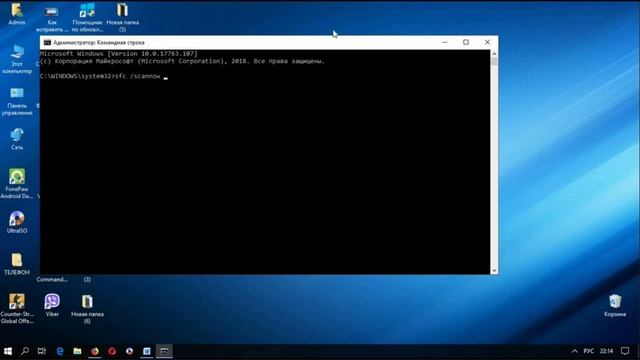The image size is (640, 360).
Task: Switch to Firefox on the taskbar
Action: (x=95, y=351)
